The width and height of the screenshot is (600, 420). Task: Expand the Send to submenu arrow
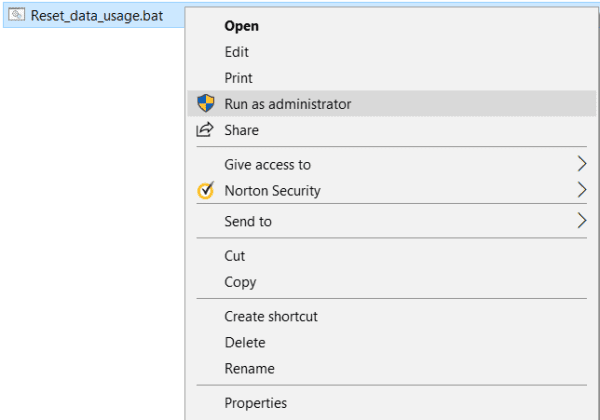coord(582,221)
